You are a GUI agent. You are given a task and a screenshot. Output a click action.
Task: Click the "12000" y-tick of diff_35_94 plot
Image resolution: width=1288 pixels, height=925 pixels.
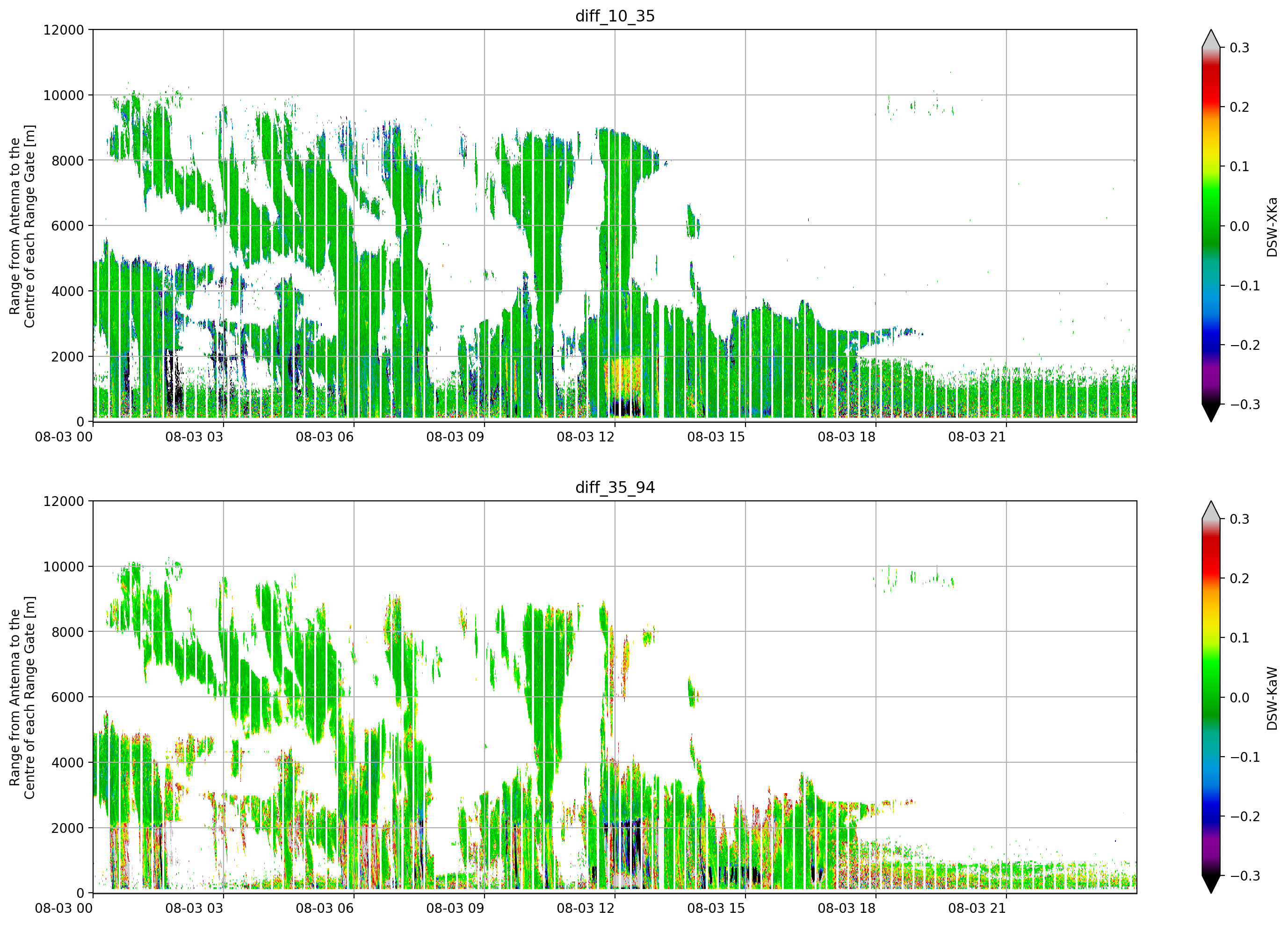click(x=64, y=501)
